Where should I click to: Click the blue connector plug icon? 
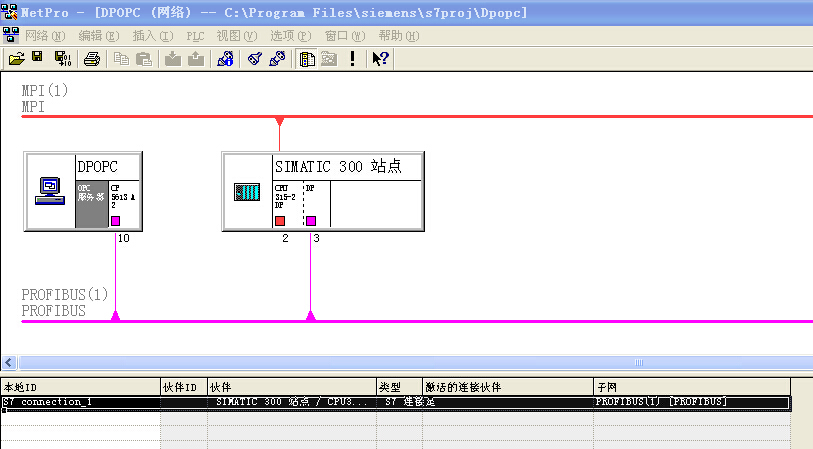[254, 59]
